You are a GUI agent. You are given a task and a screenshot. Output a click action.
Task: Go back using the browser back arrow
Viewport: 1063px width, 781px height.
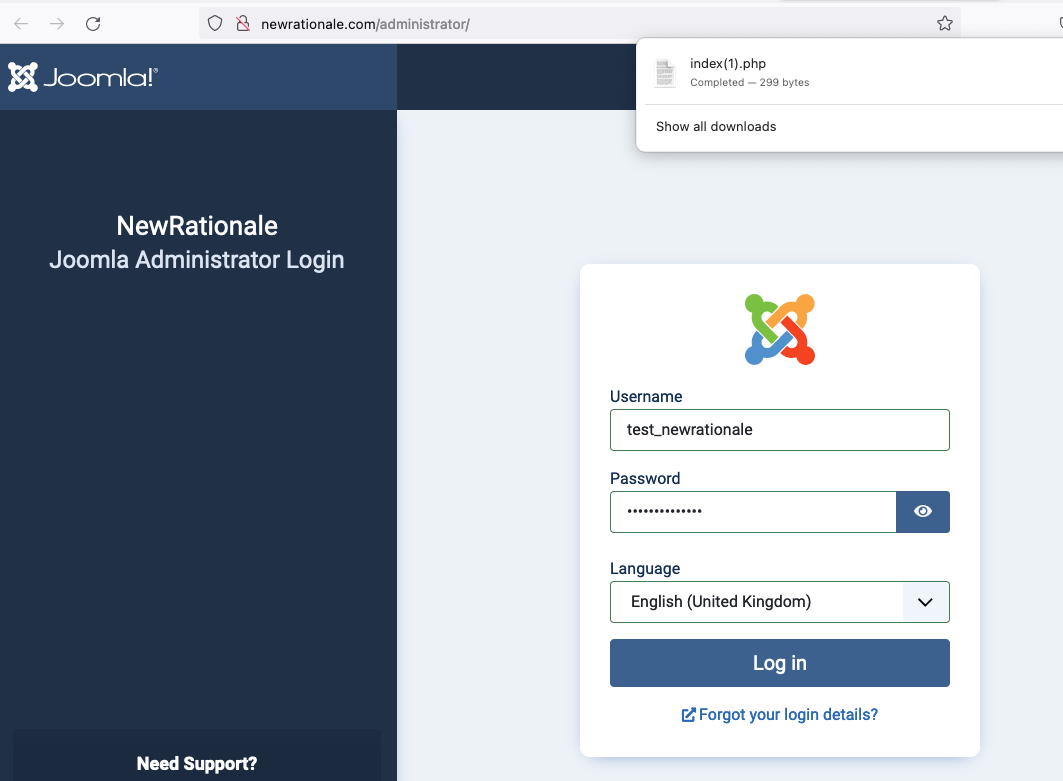(x=21, y=24)
